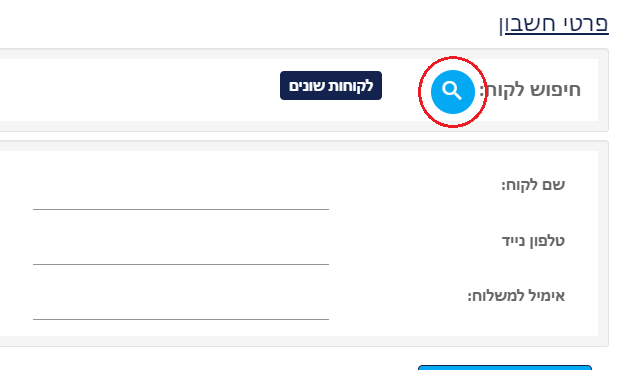Click the חיפוש לקוח label
This screenshot has width=624, height=370.
point(530,90)
